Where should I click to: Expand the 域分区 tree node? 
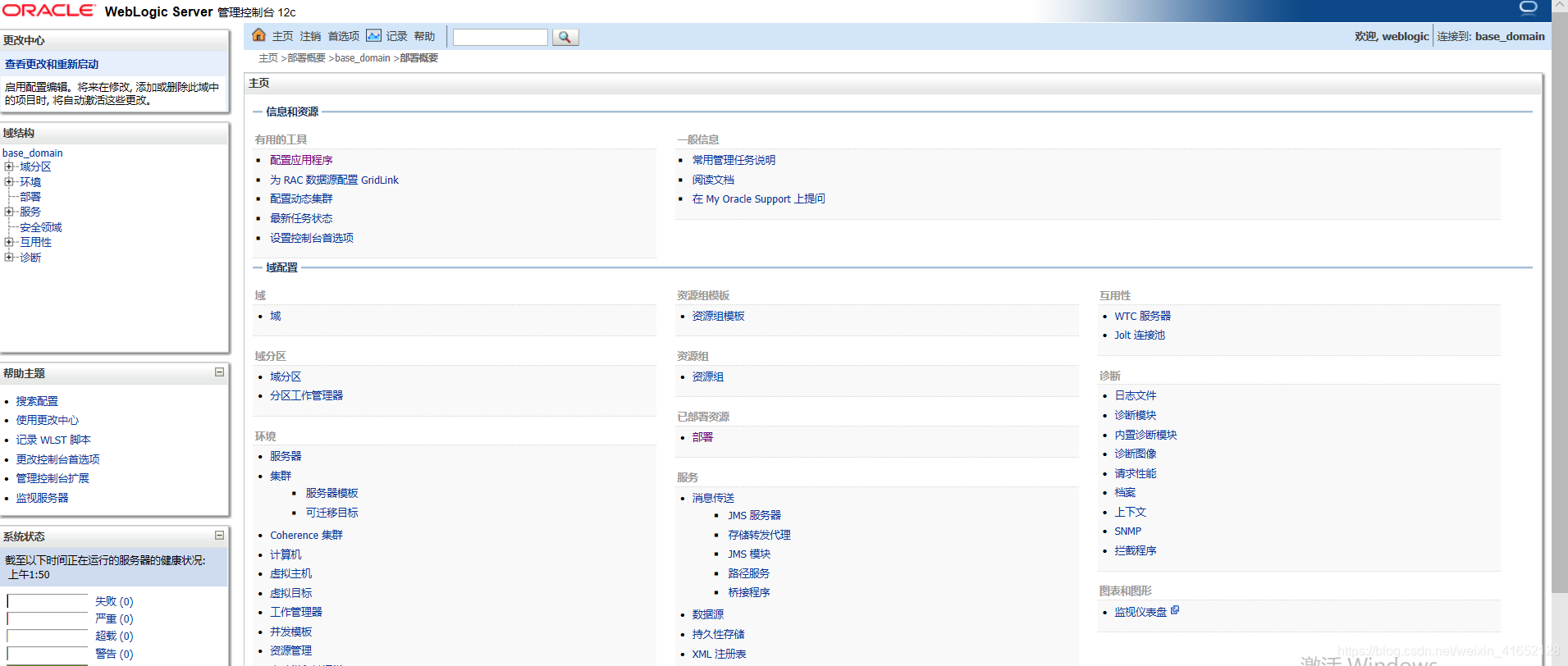pos(9,166)
